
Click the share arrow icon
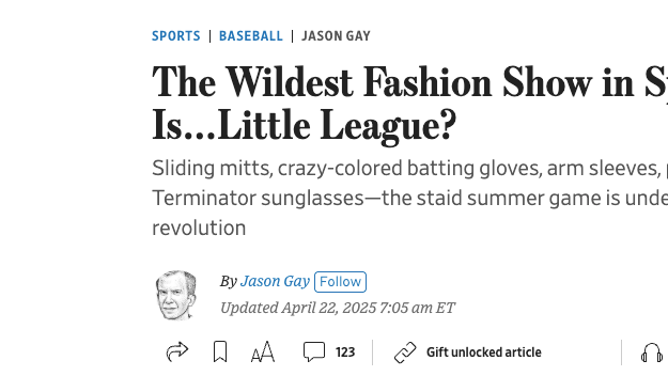(177, 352)
